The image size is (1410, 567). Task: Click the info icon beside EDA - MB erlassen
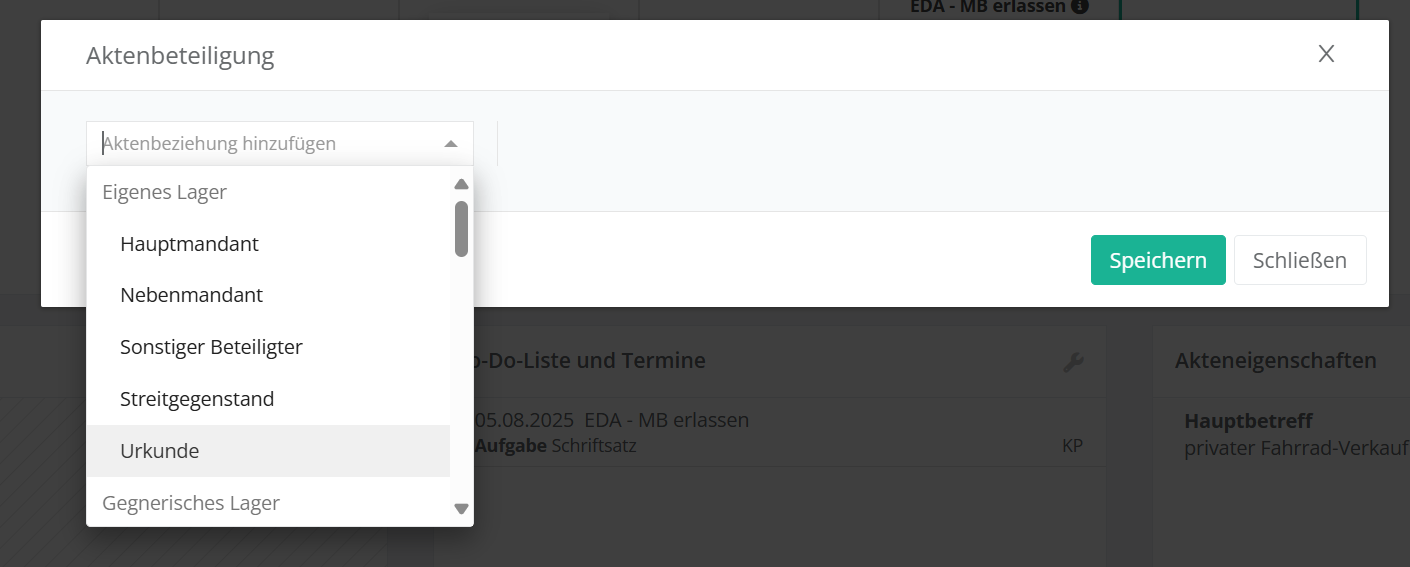point(1079,6)
